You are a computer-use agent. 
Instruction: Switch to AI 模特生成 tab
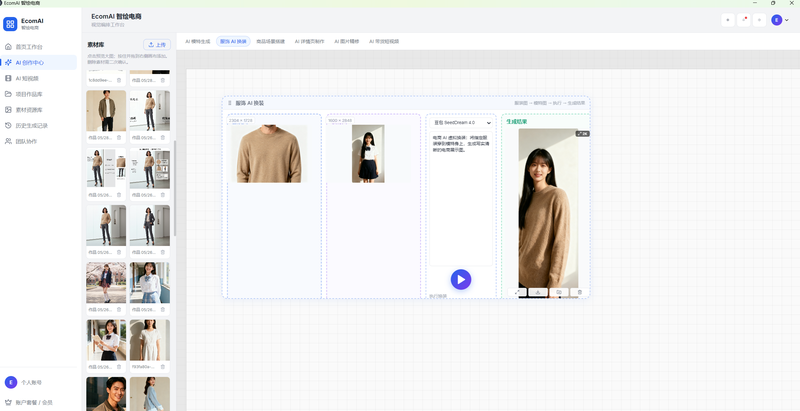[x=197, y=41]
